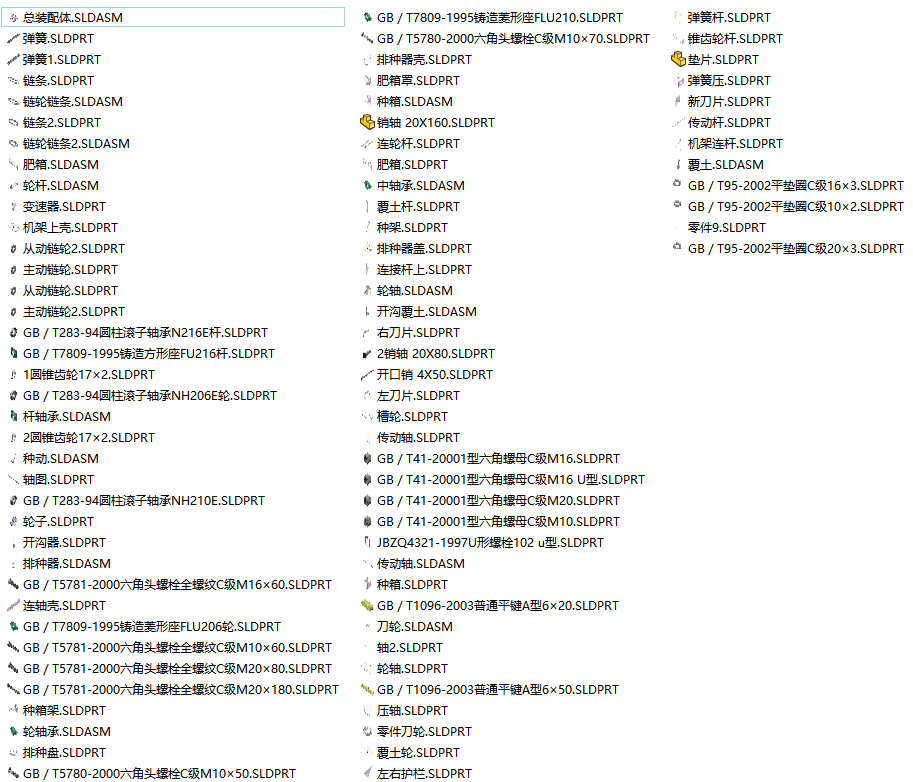The width and height of the screenshot is (913, 782).
Task: Select file 机架连杆.SLDPRT
Action: pyautogui.click(x=735, y=144)
